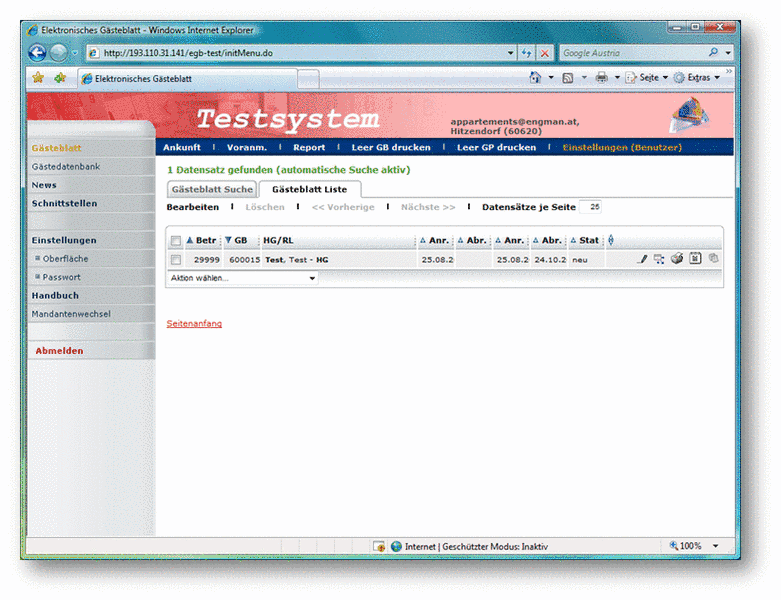Sort the table by the Stat column

click(x=588, y=241)
